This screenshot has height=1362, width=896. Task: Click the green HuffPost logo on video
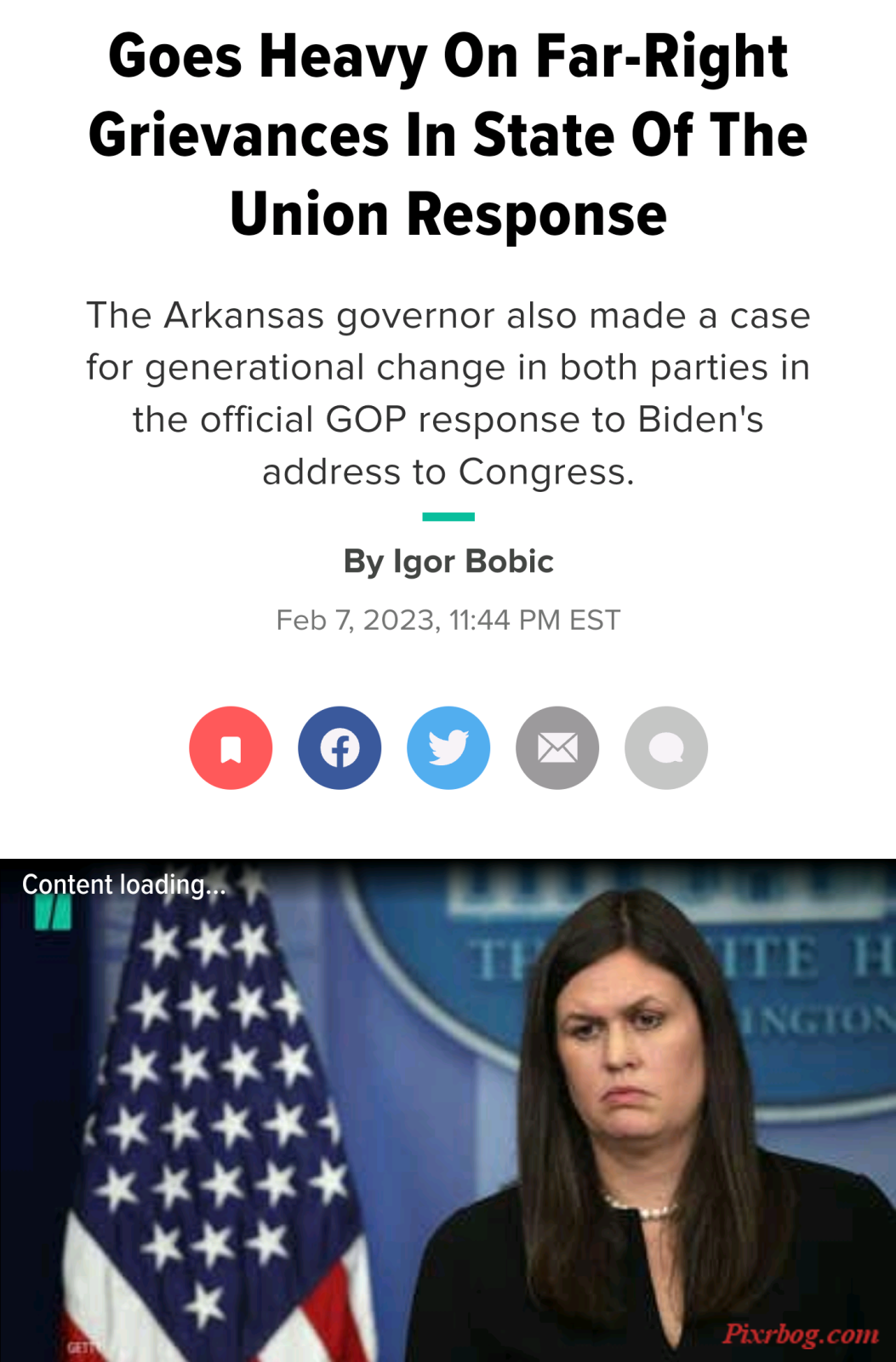tap(53, 913)
